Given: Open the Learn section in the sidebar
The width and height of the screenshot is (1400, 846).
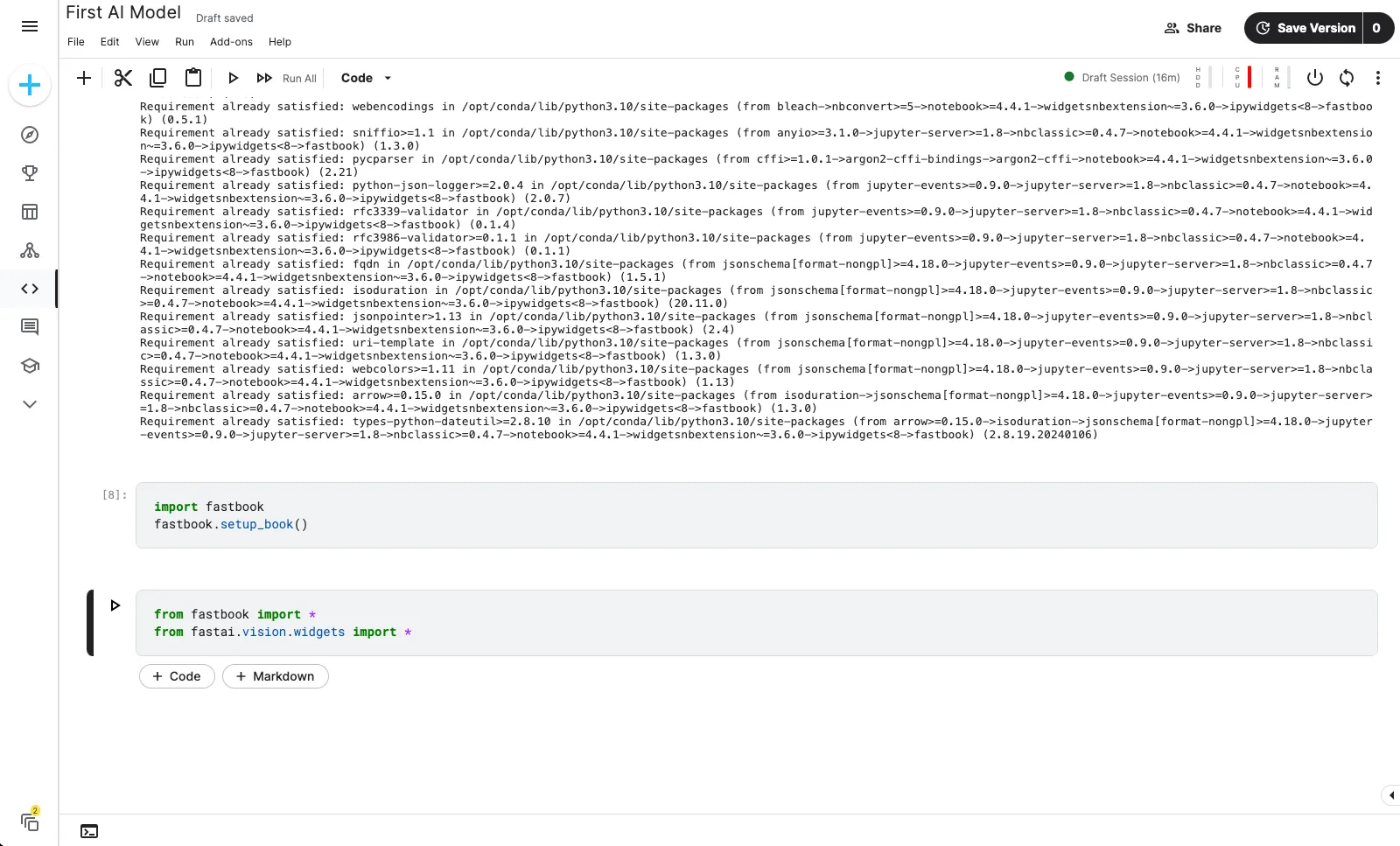Looking at the screenshot, I should (30, 366).
